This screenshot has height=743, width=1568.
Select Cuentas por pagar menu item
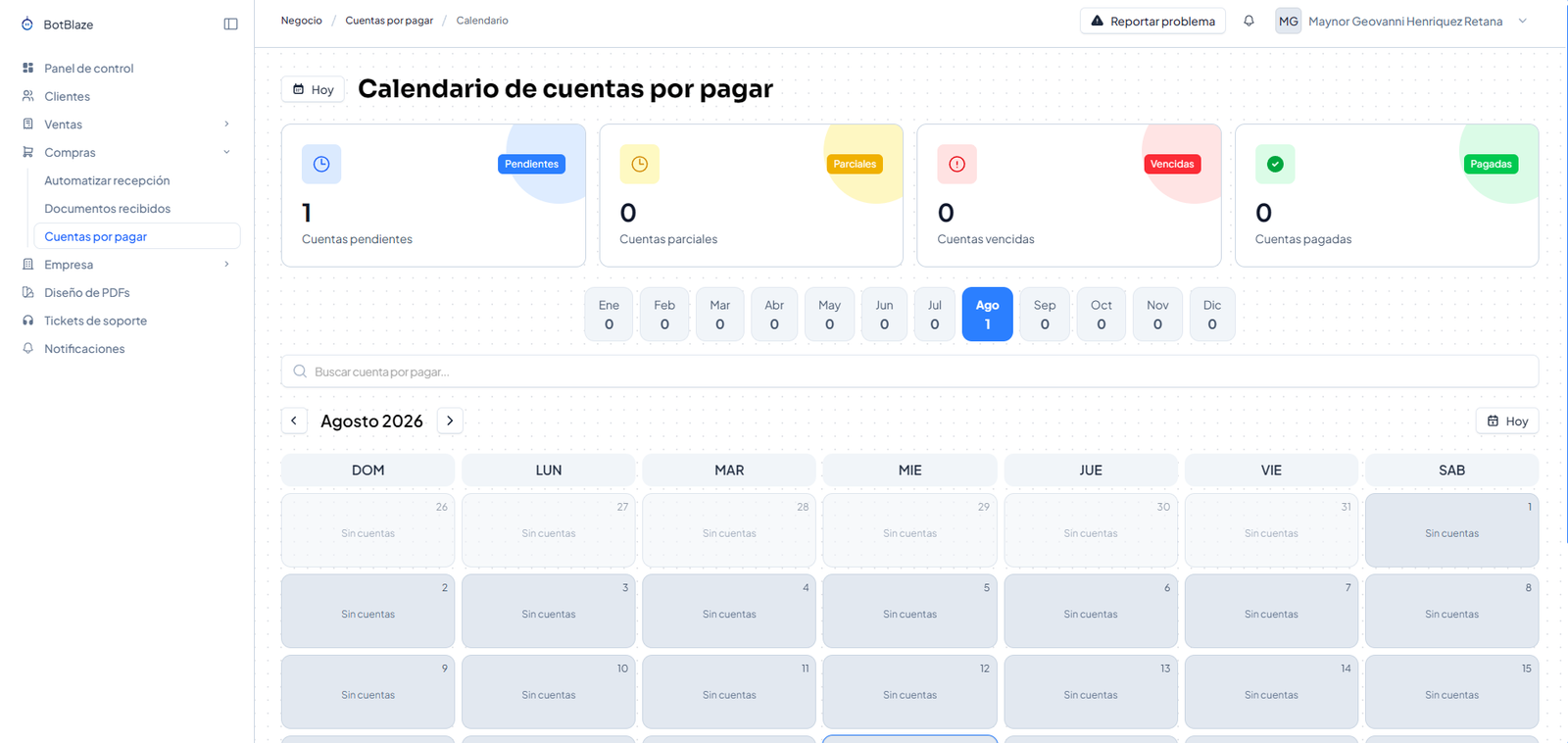coord(137,236)
